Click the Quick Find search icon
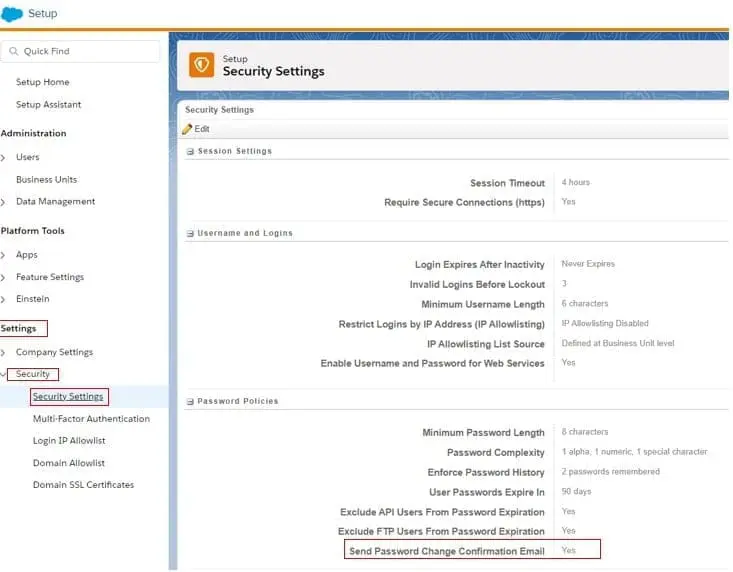The height and width of the screenshot is (572, 733). [x=13, y=51]
